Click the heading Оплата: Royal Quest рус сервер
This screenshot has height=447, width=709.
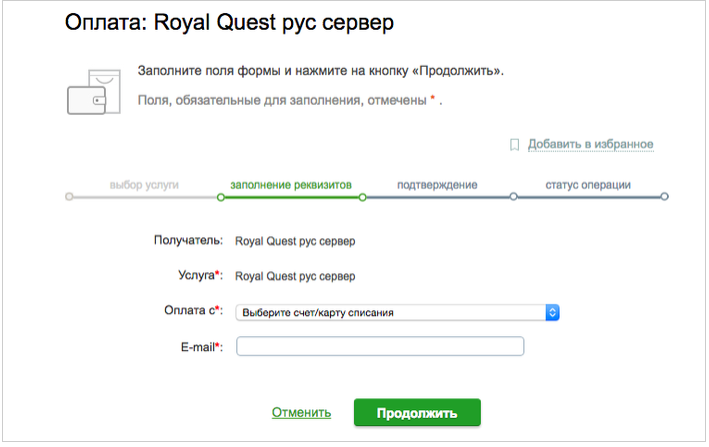point(229,23)
